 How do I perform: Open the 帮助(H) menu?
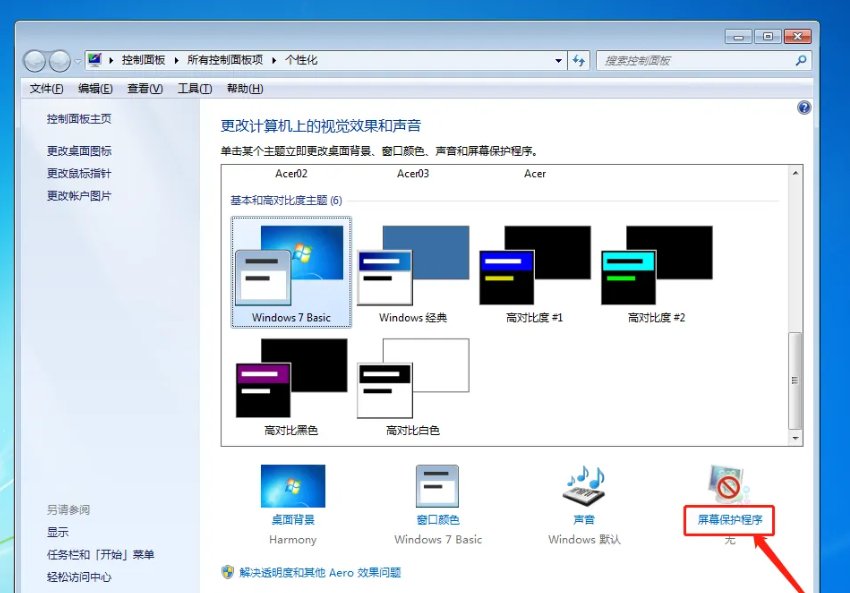click(x=245, y=88)
